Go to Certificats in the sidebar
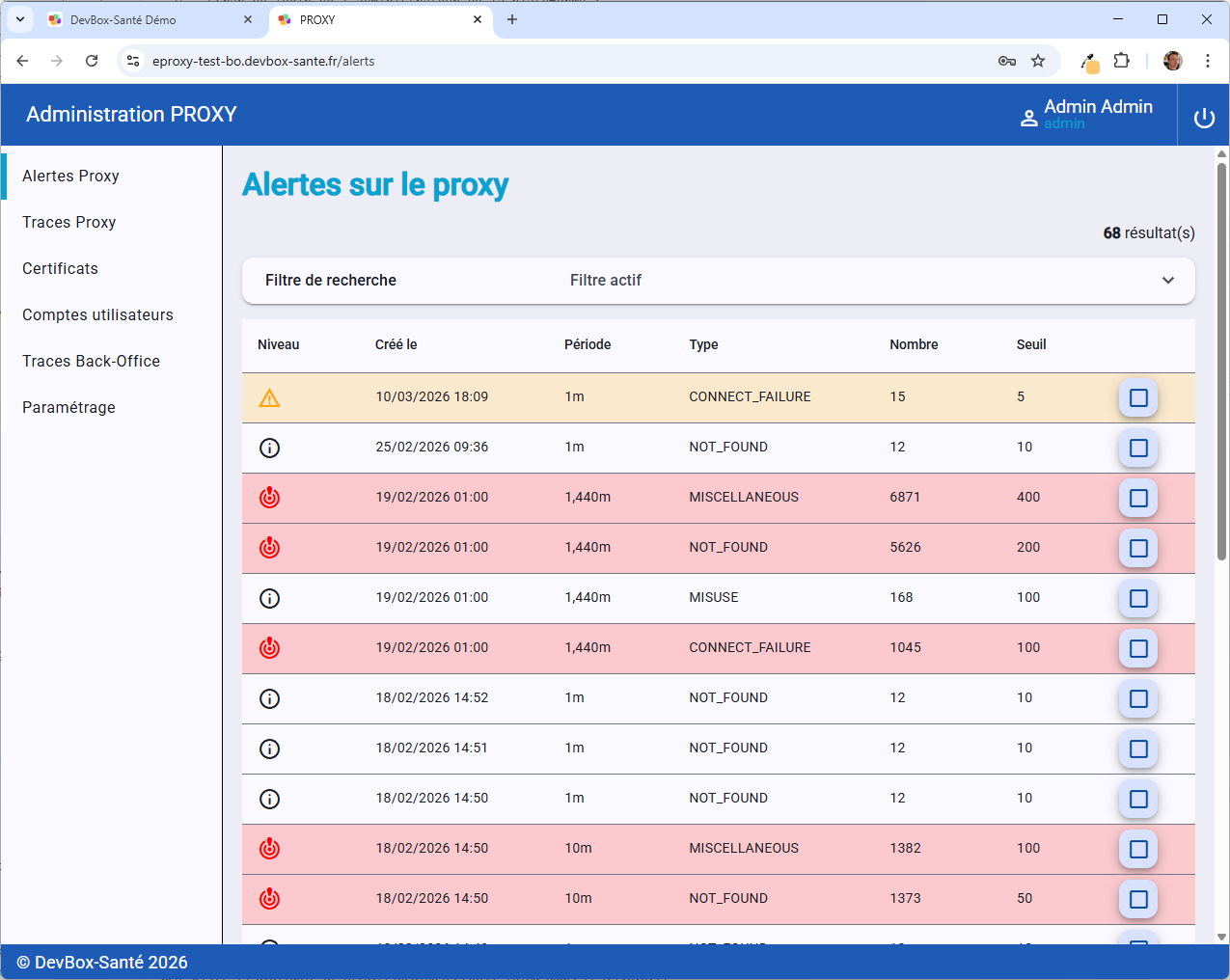 (x=60, y=268)
